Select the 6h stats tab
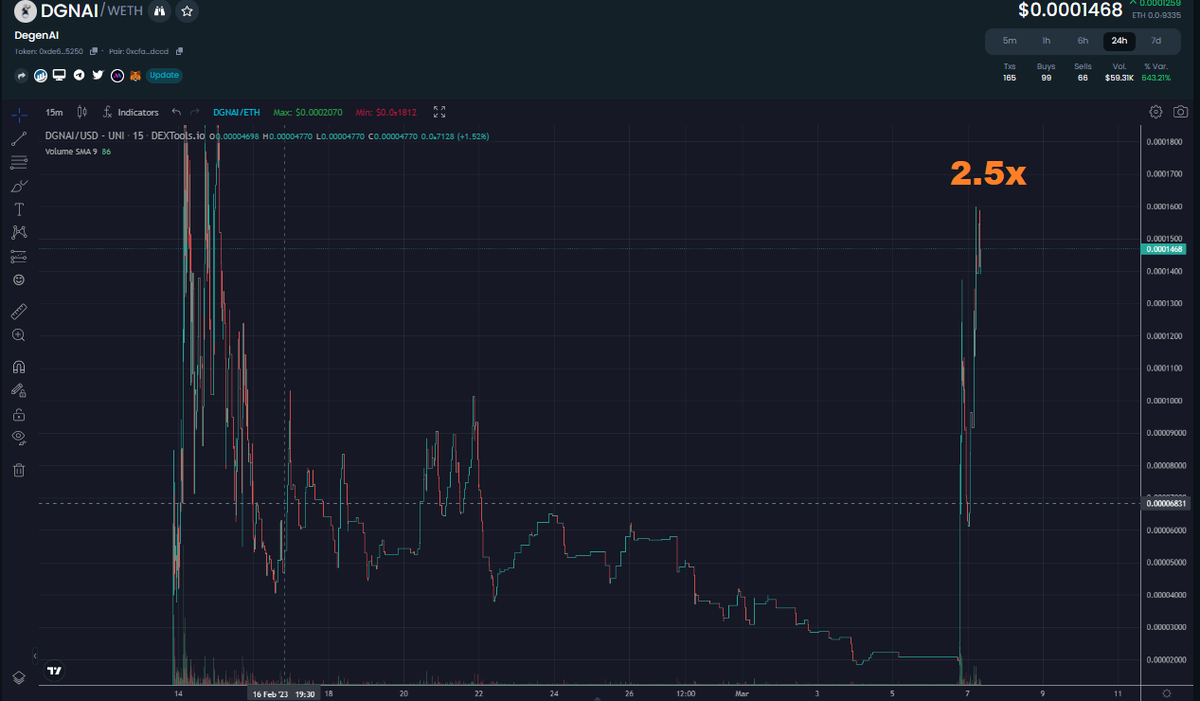 [1082, 41]
